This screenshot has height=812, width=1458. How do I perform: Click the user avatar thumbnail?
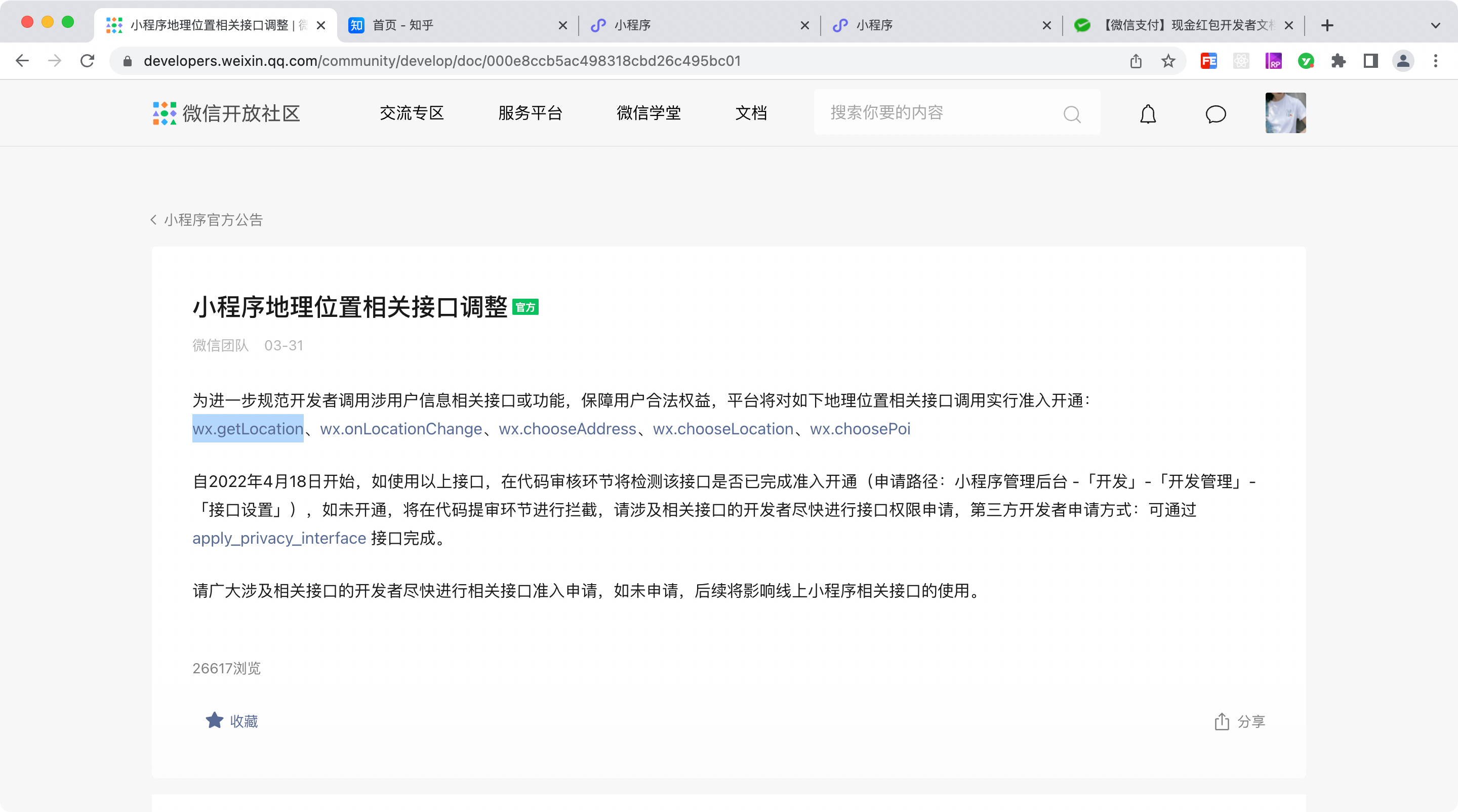(x=1285, y=113)
